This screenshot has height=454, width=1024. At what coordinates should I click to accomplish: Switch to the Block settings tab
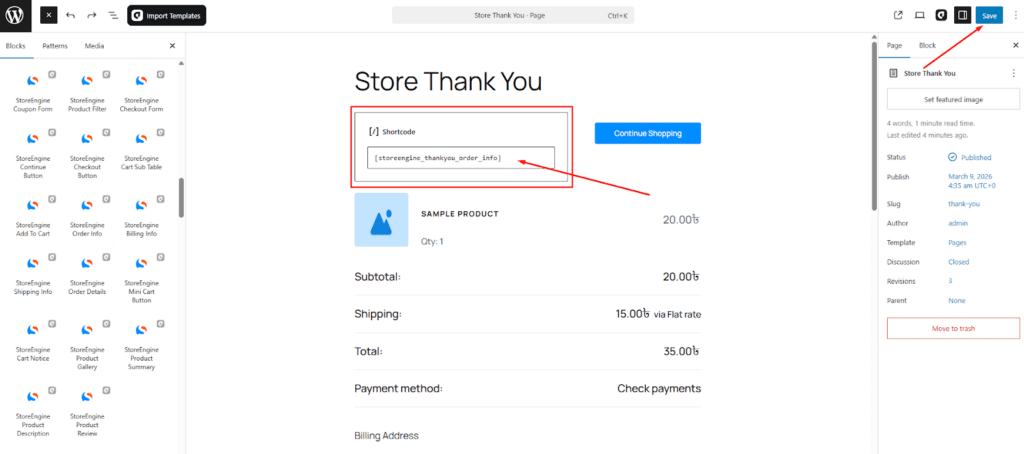[x=927, y=46]
